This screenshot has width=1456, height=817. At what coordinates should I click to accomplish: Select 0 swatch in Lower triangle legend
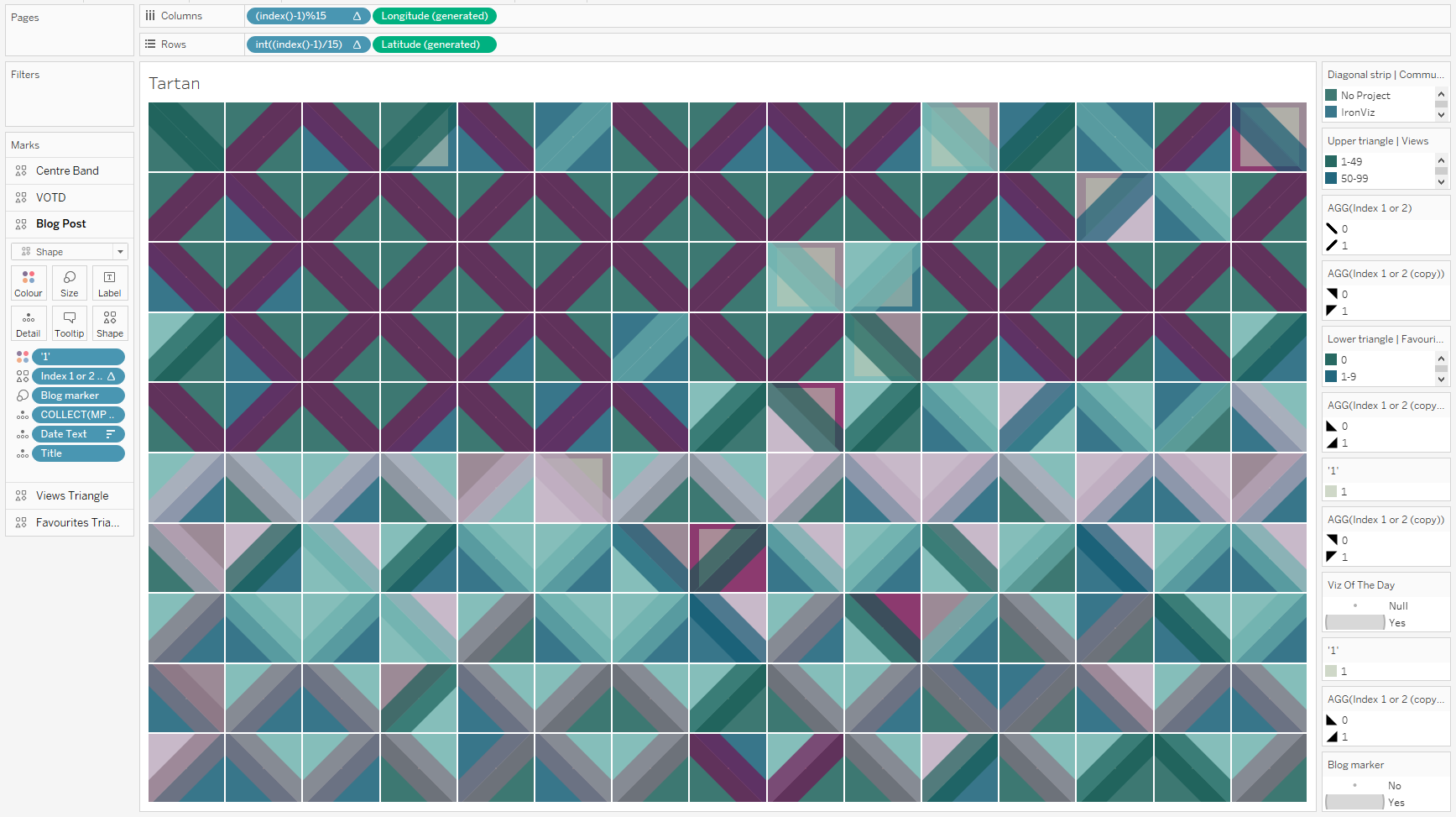pyautogui.click(x=1331, y=359)
